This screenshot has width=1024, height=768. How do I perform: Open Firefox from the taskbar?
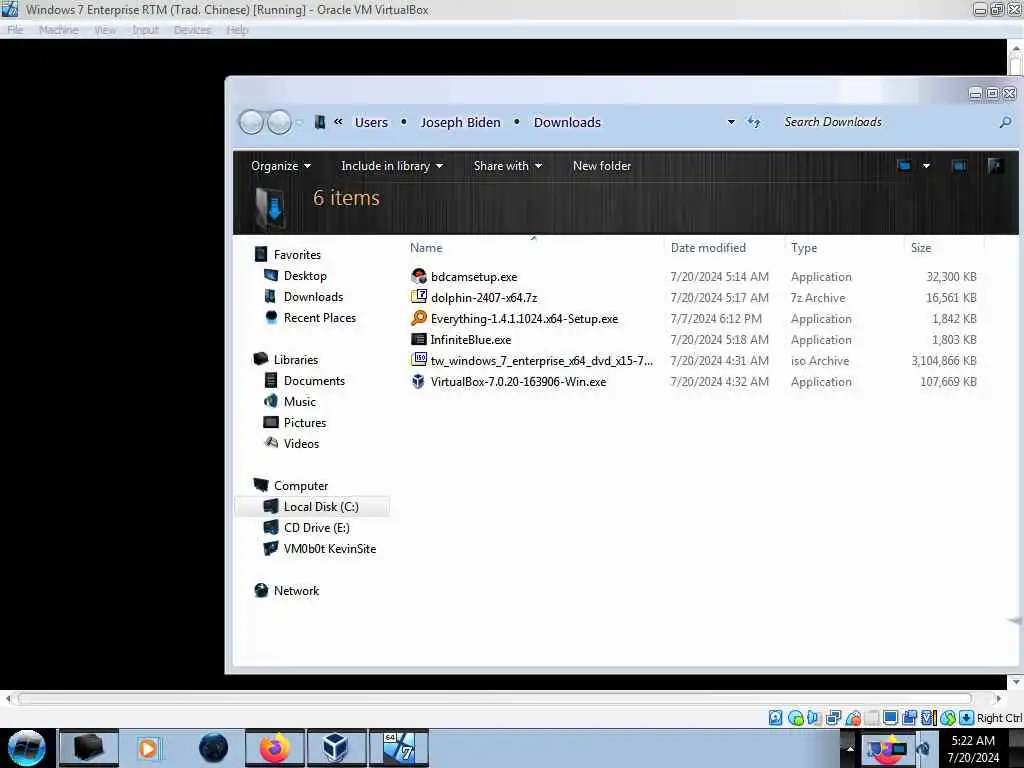pyautogui.click(x=274, y=748)
